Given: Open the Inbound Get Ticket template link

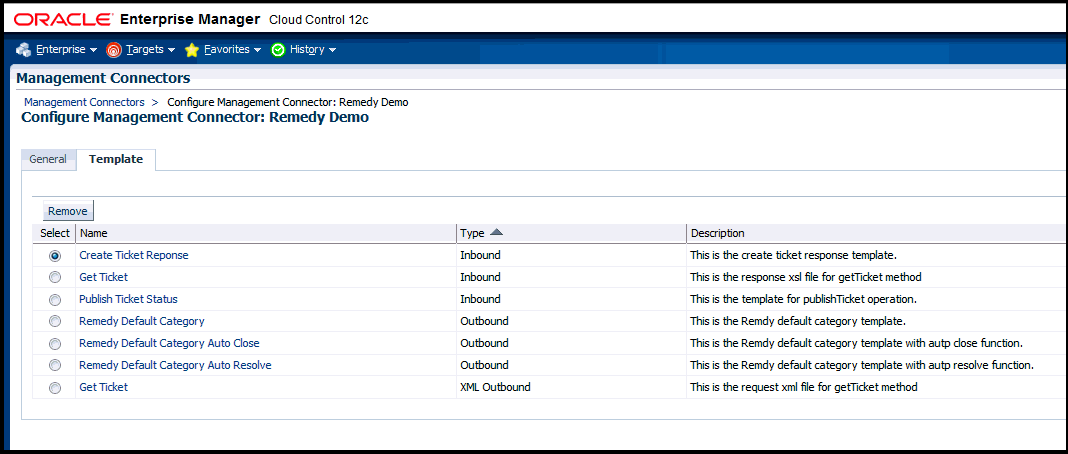Looking at the screenshot, I should pos(104,277).
